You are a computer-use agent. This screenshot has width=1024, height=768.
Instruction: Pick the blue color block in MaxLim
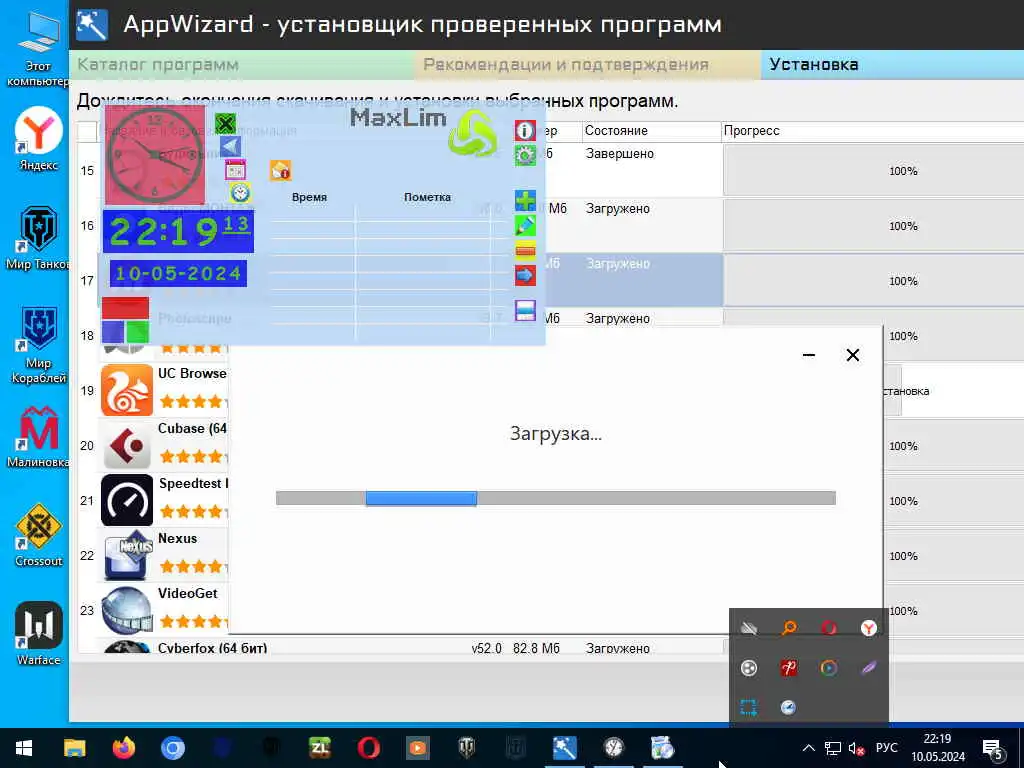(113, 331)
